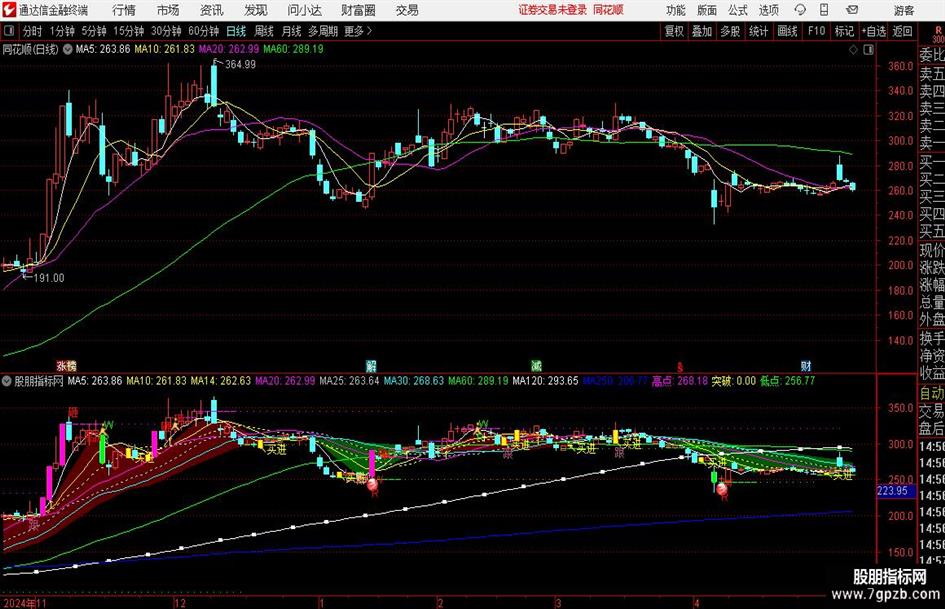Open the 资讯 menu
945x609 pixels.
point(212,10)
